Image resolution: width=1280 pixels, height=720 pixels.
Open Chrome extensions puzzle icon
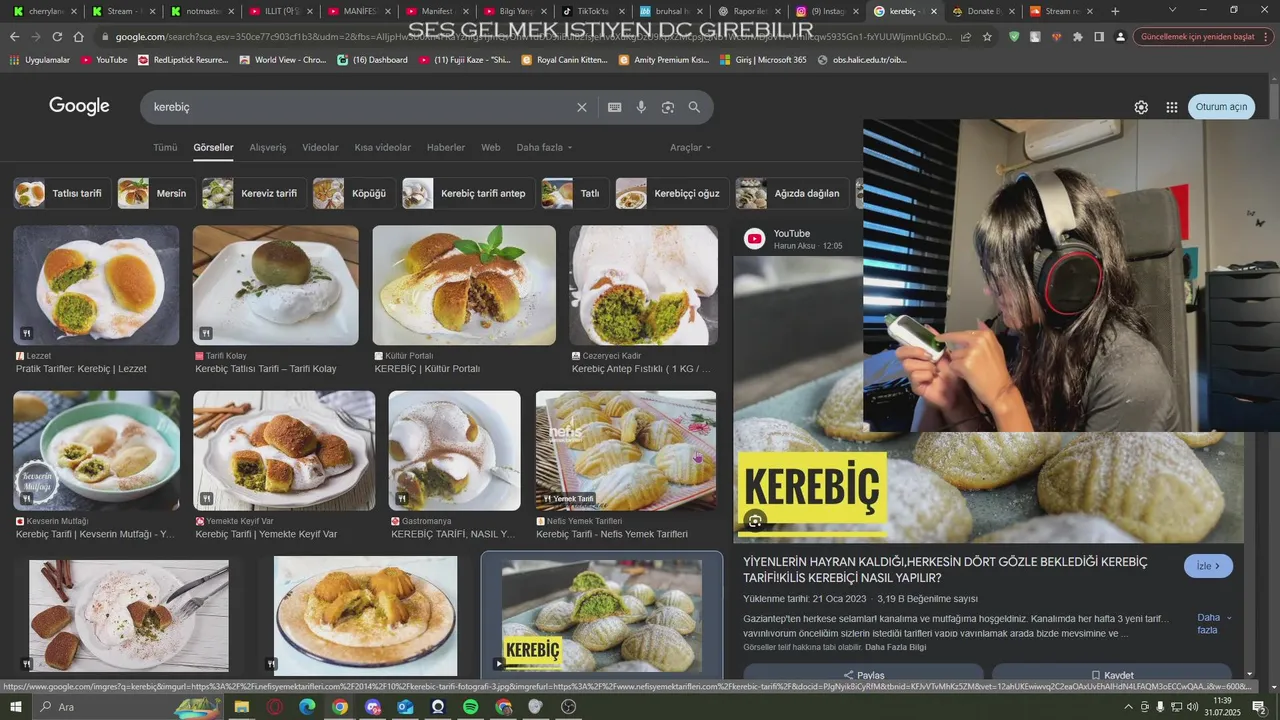[1077, 36]
